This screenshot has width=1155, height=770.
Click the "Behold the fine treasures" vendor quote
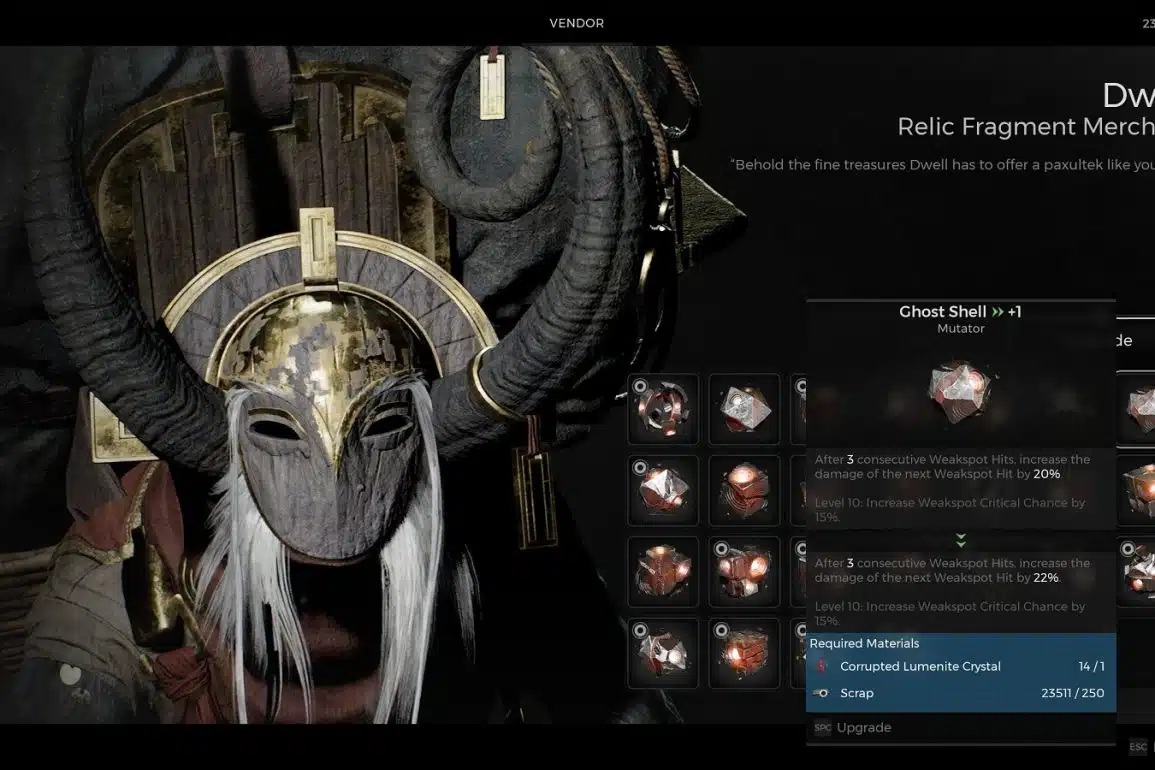pyautogui.click(x=943, y=165)
